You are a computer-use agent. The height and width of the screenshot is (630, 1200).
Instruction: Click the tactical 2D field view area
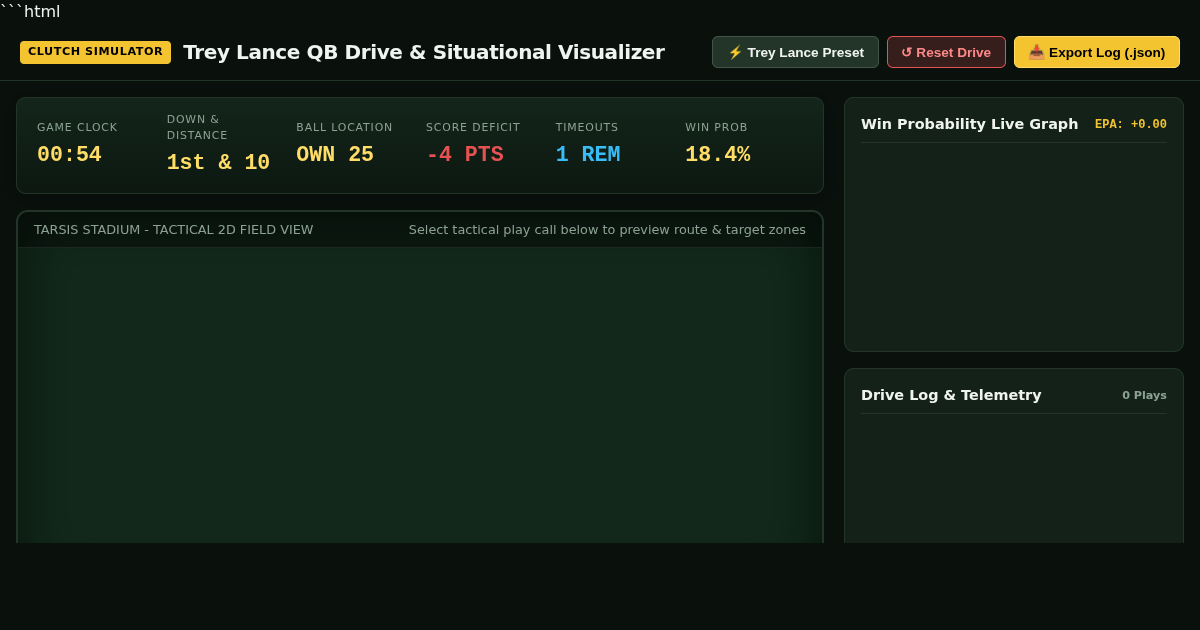tap(420, 395)
